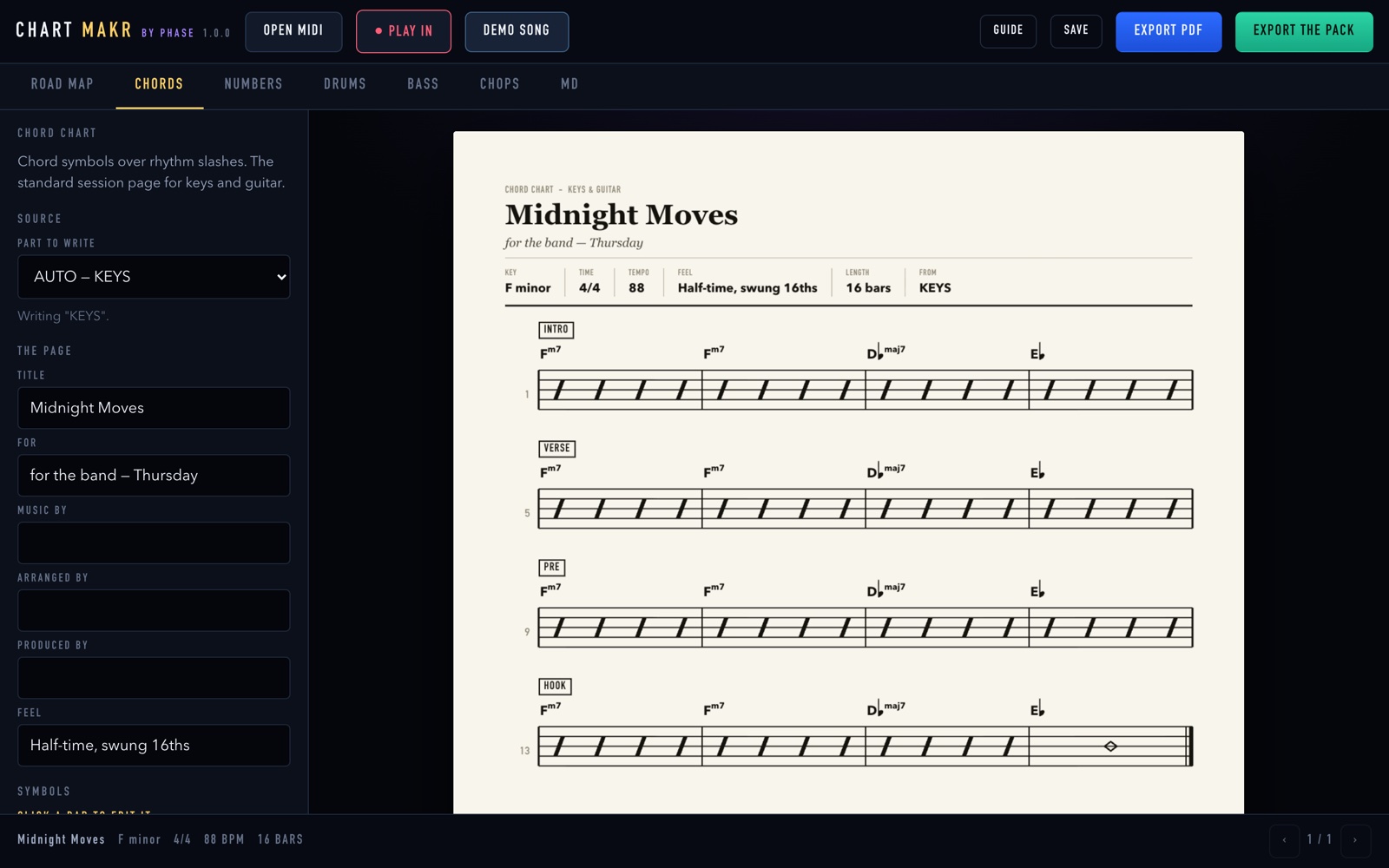
Task: Start recording with Play In
Action: tap(404, 31)
